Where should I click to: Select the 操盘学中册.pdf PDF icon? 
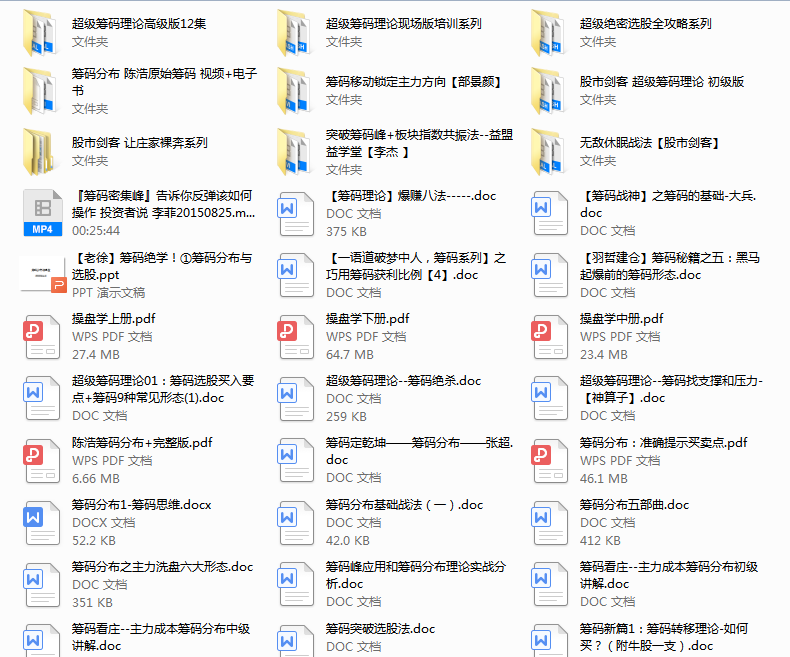(x=549, y=336)
